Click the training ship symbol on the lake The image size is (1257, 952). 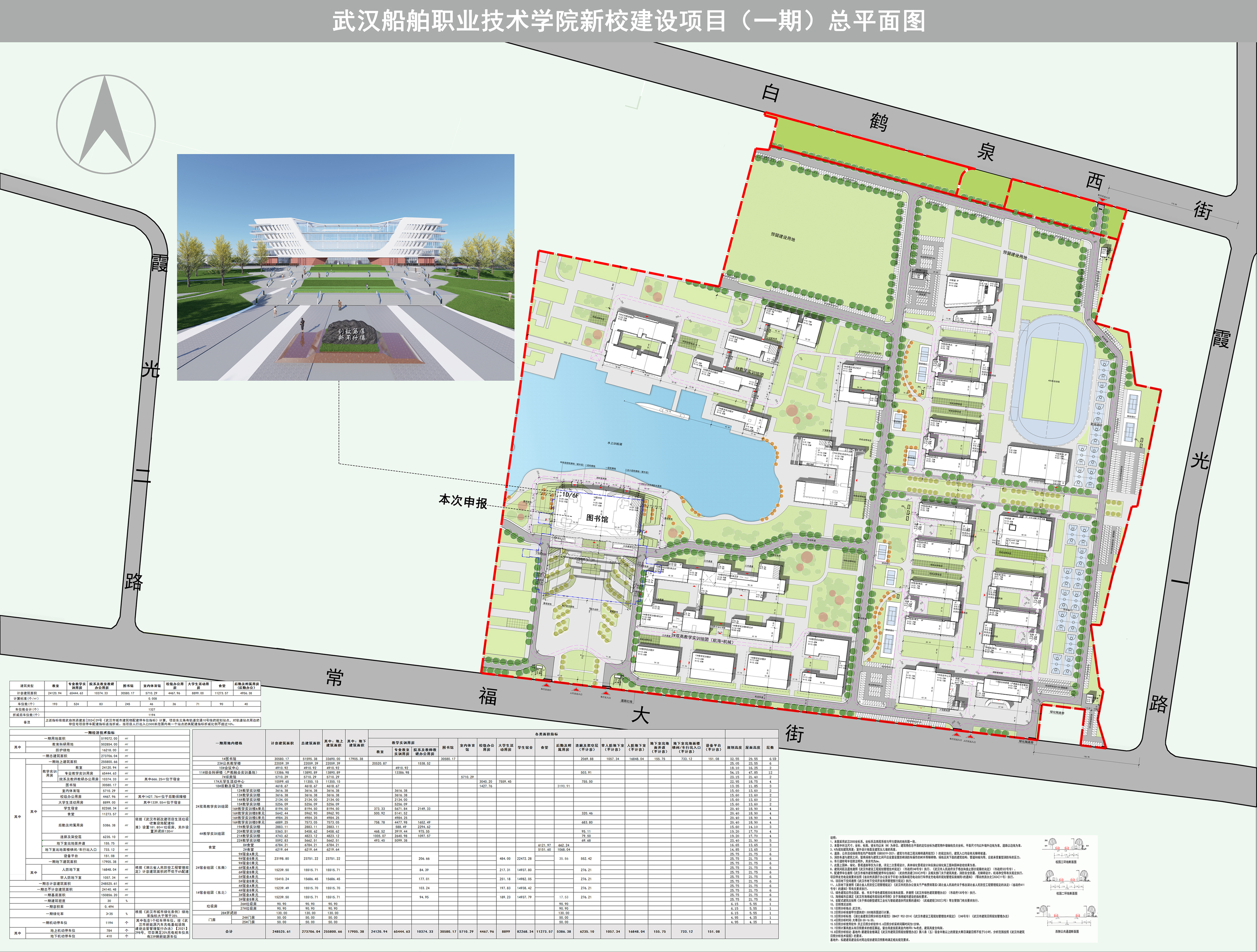coord(663,411)
